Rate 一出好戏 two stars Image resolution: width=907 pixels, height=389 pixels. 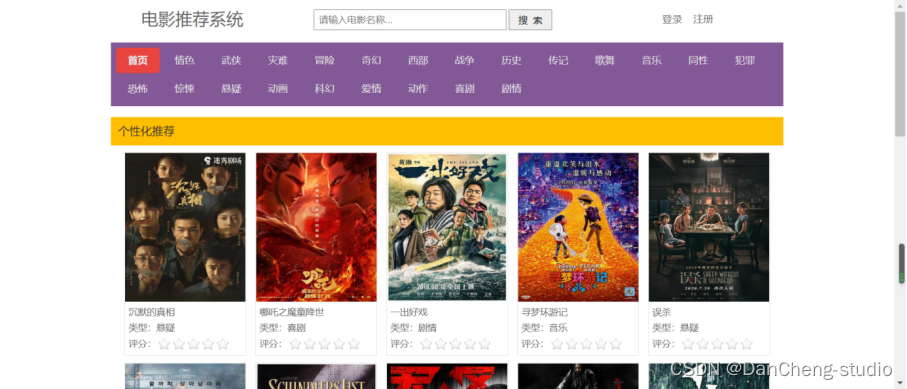point(441,344)
